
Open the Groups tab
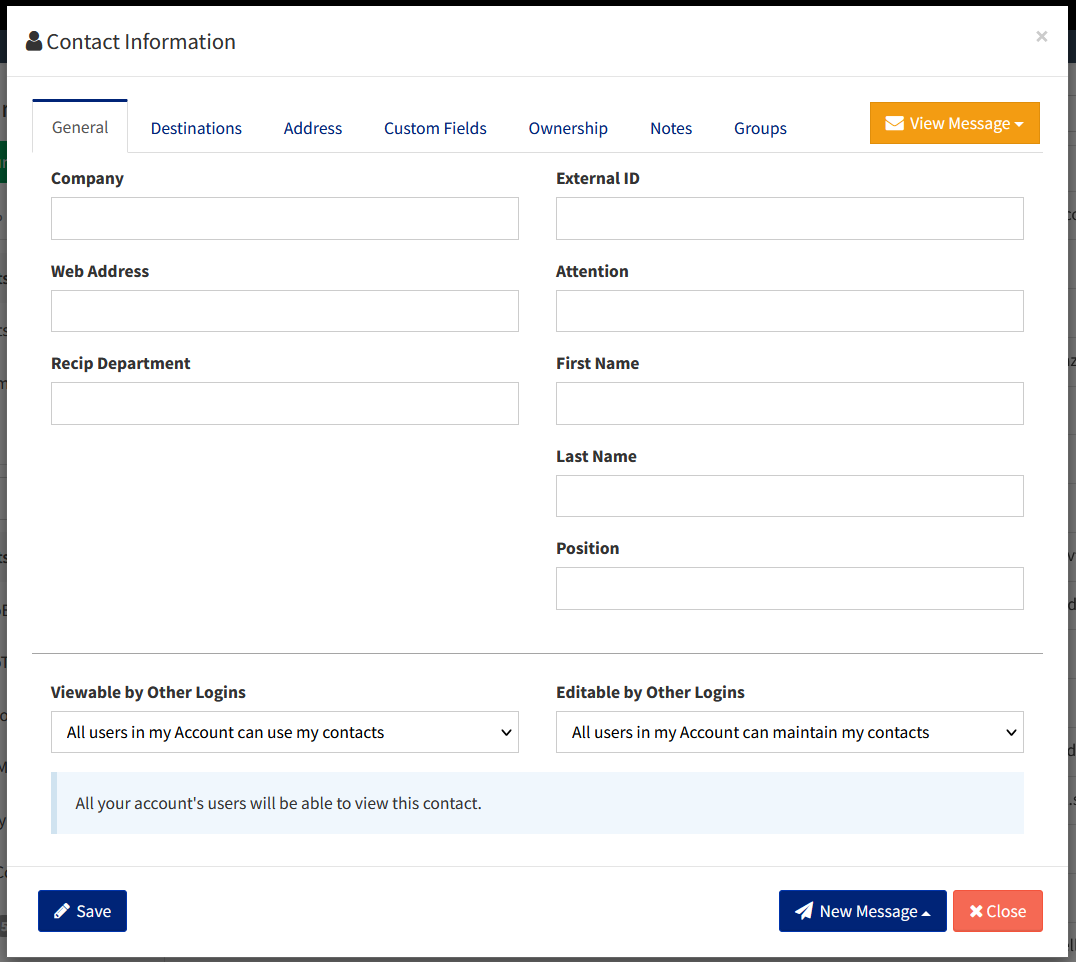click(760, 128)
